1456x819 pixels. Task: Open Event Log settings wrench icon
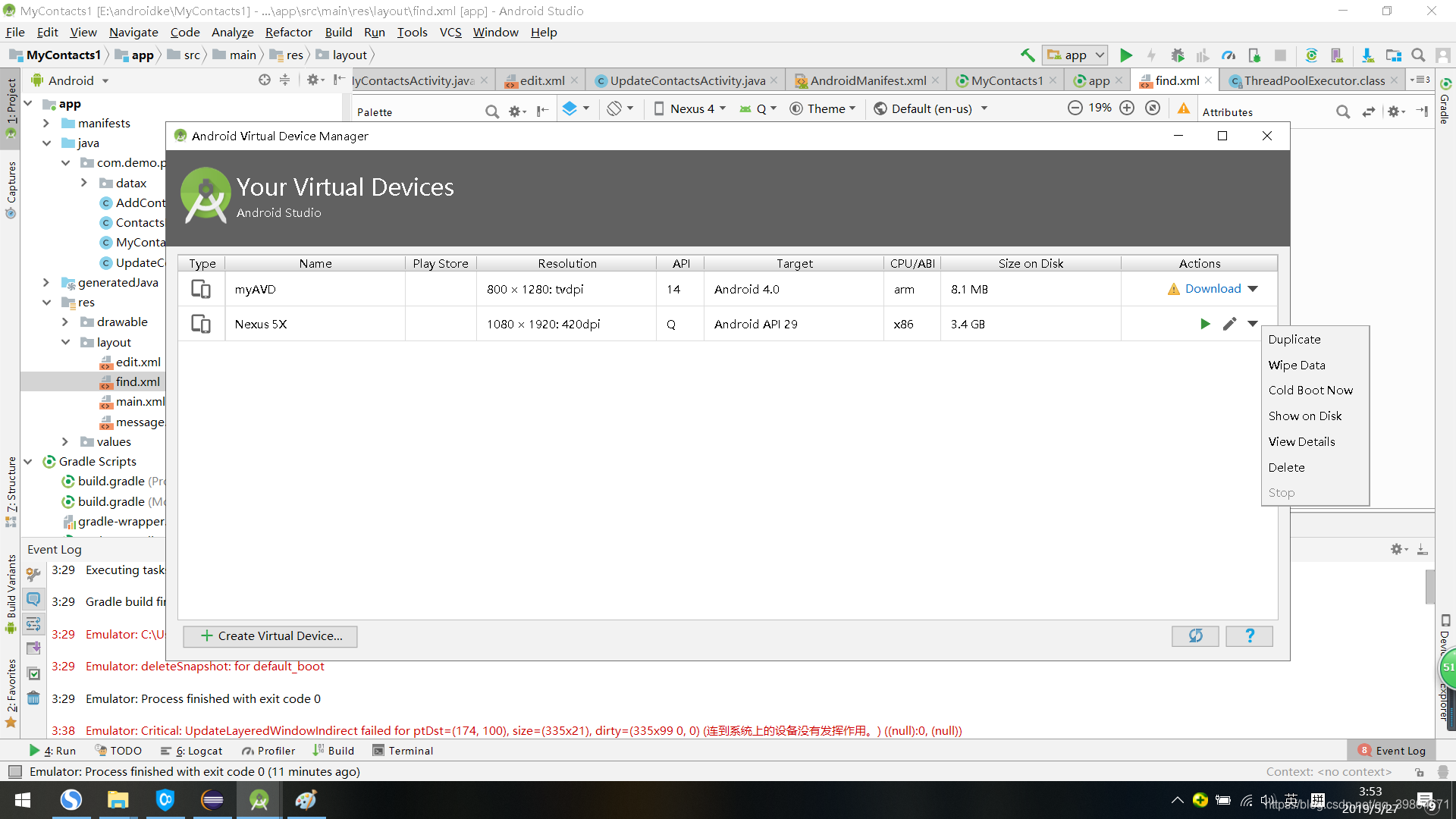pyautogui.click(x=33, y=574)
